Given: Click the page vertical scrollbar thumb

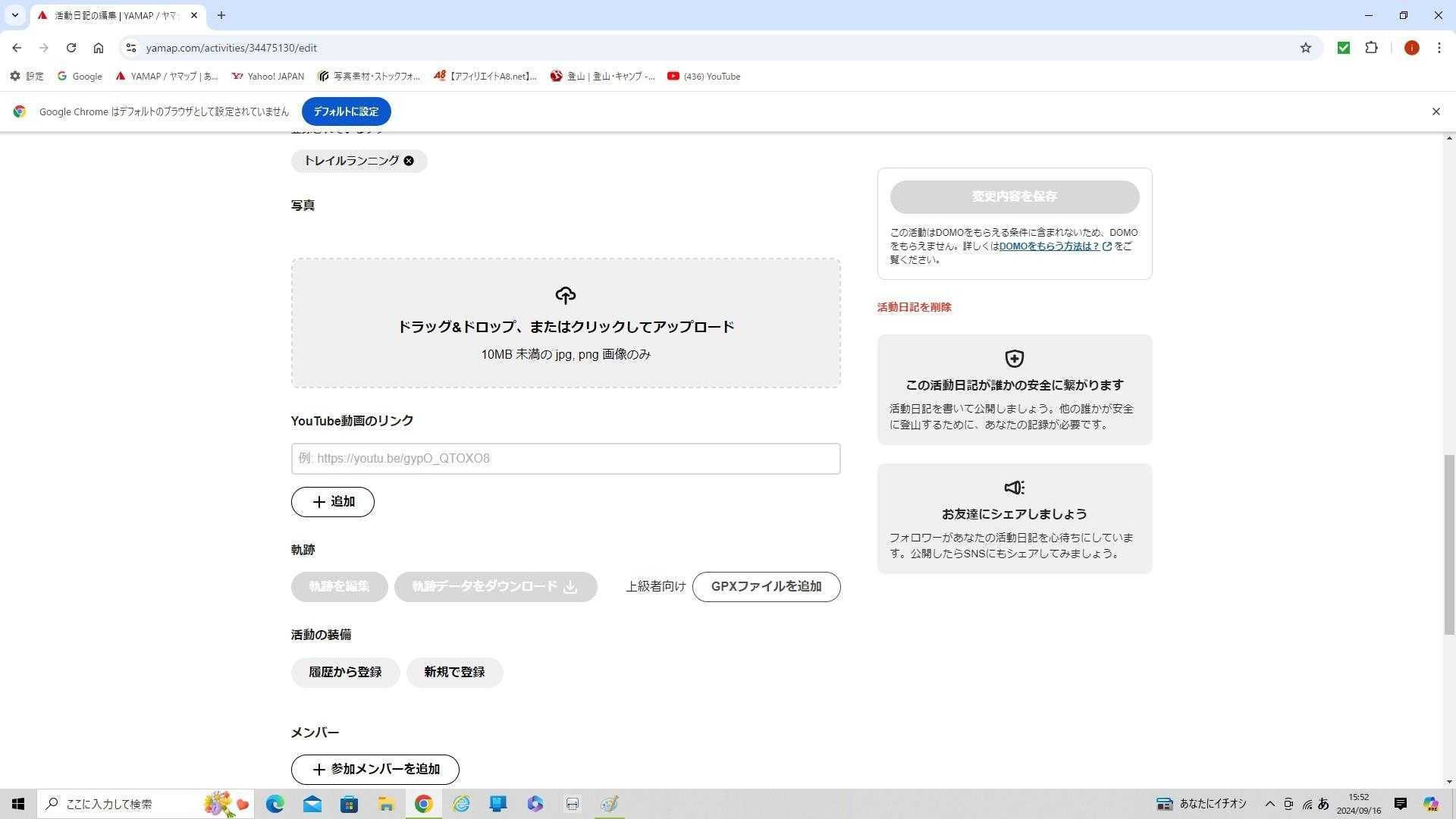Looking at the screenshot, I should tap(1449, 544).
